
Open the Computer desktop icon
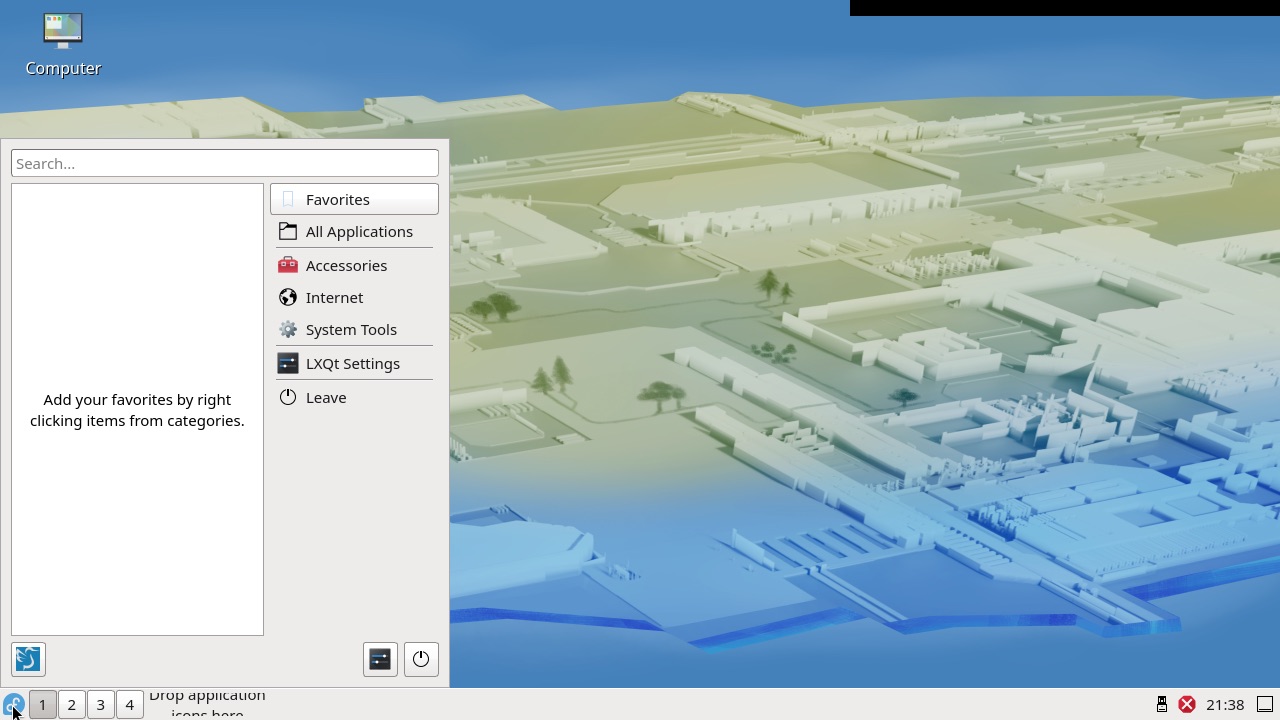(63, 45)
